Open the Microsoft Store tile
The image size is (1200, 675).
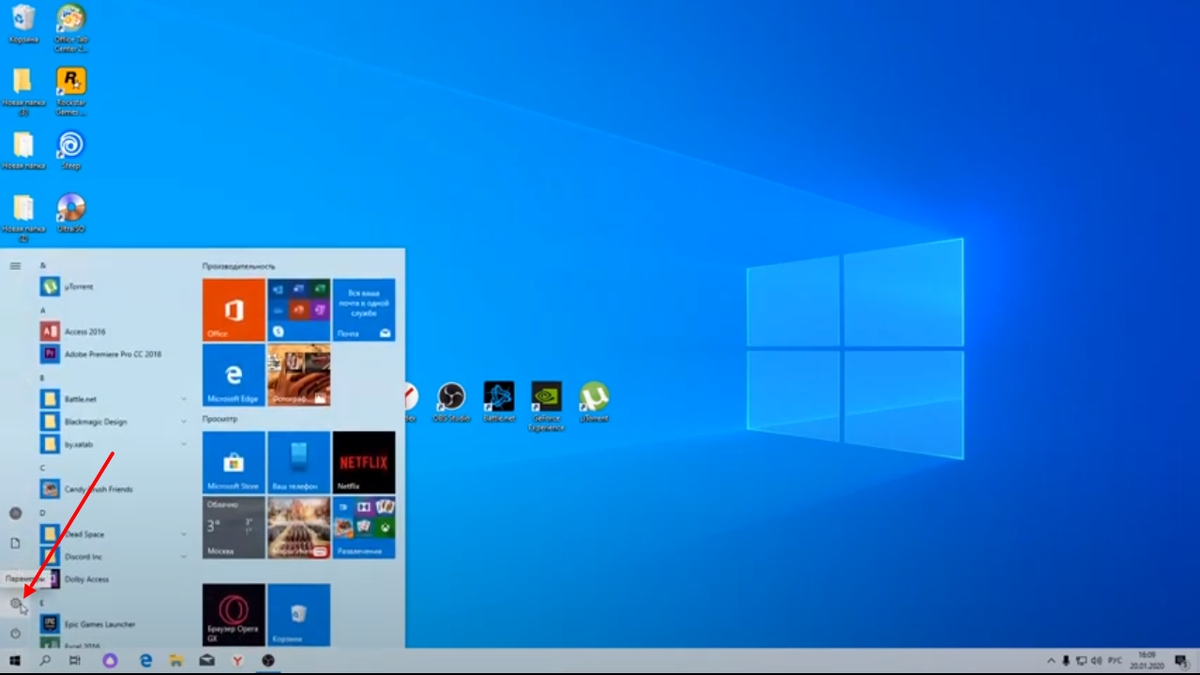click(234, 463)
